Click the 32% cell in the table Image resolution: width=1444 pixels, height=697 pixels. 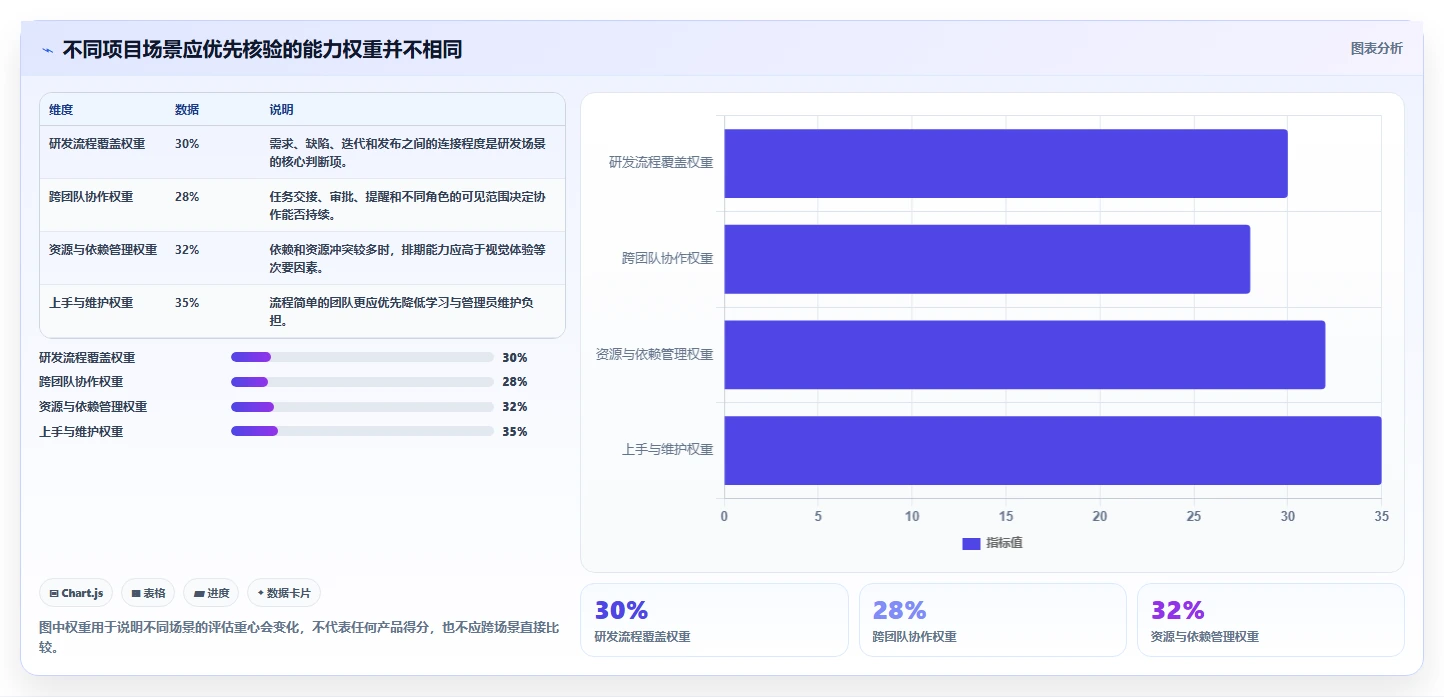click(187, 250)
